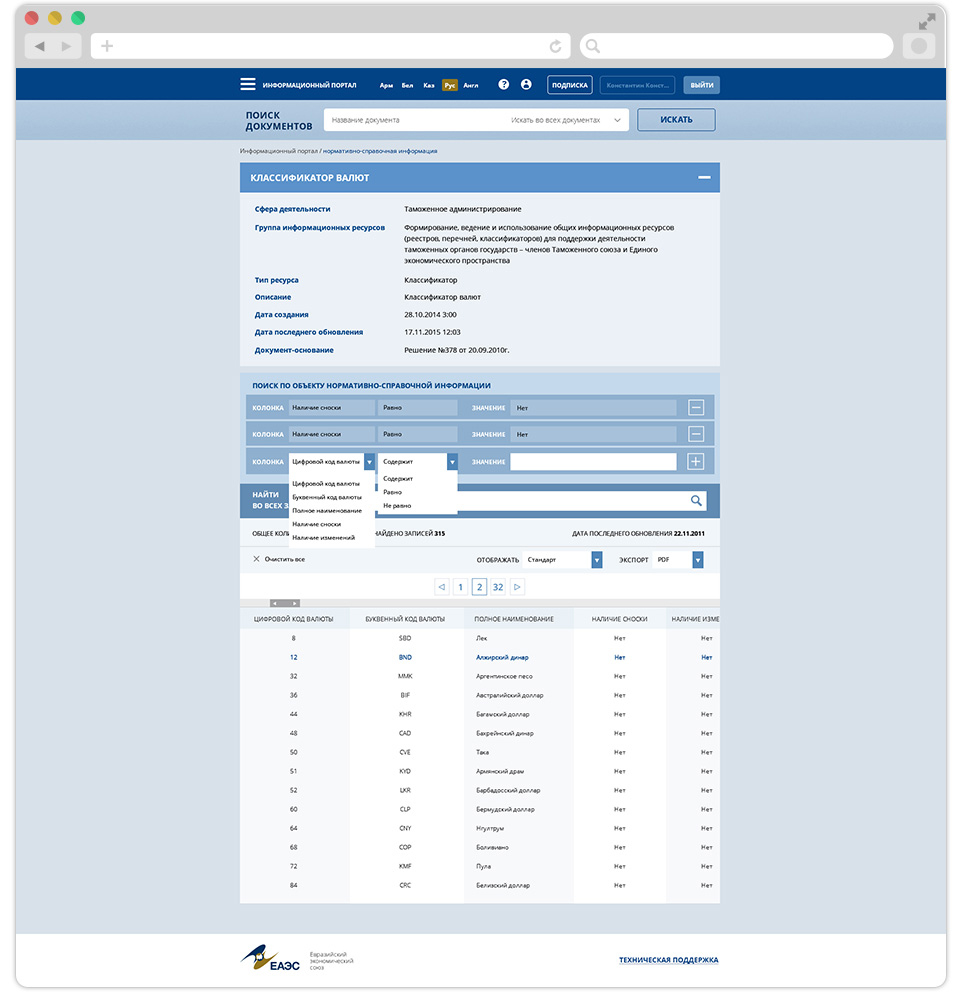Viewport: 960px width, 999px height.
Task: Open the Константин Конст... user button
Action: point(638,85)
